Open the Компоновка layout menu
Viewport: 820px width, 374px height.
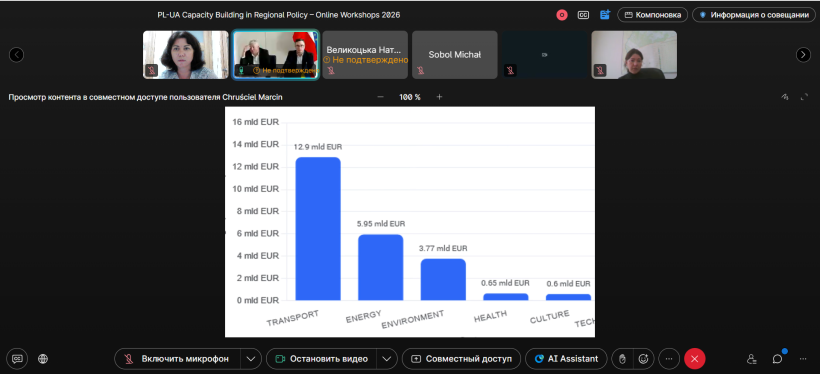(x=652, y=15)
